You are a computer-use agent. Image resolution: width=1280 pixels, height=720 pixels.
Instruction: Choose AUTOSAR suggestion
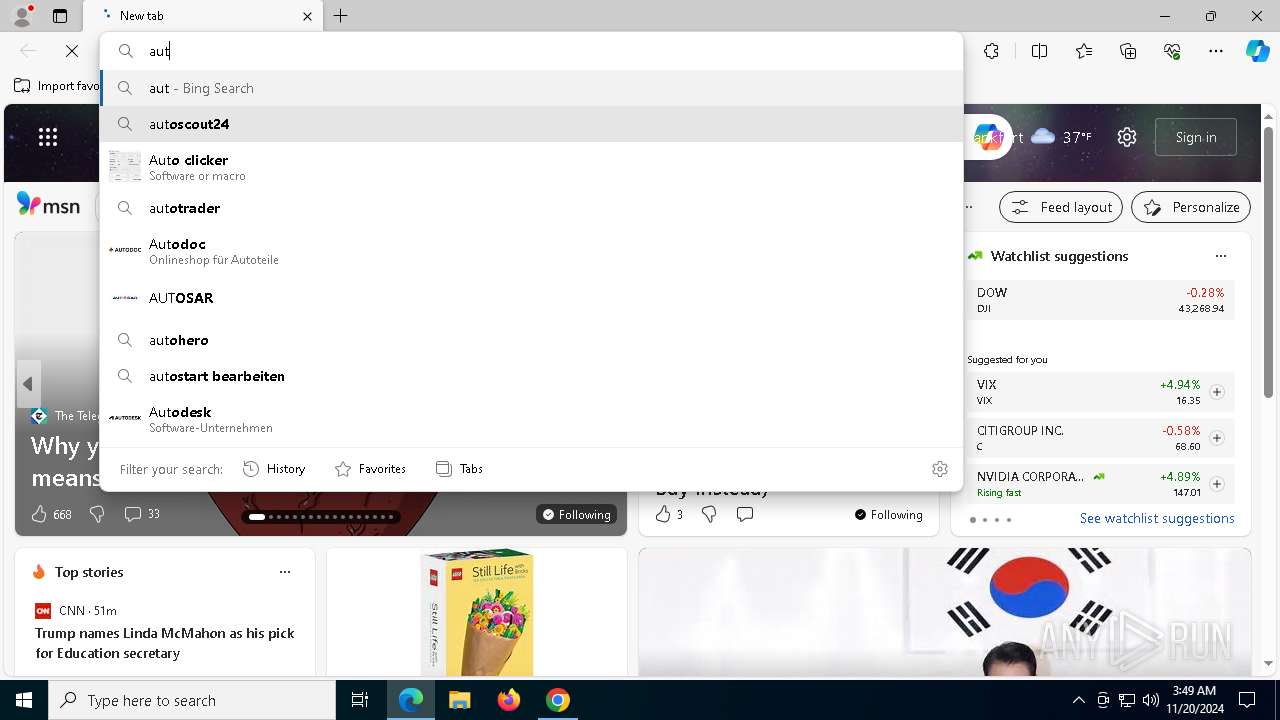click(532, 298)
